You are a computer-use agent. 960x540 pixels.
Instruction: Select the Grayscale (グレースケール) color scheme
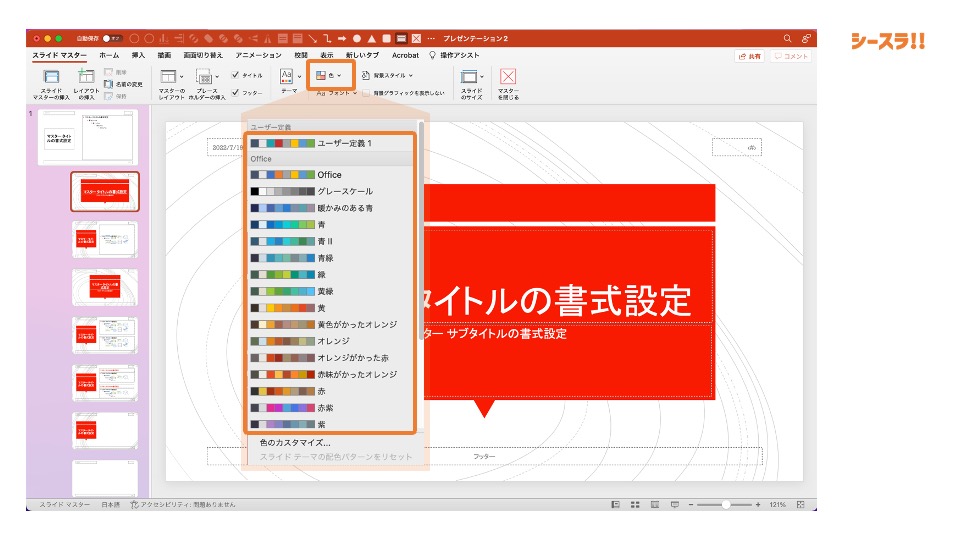pos(331,191)
